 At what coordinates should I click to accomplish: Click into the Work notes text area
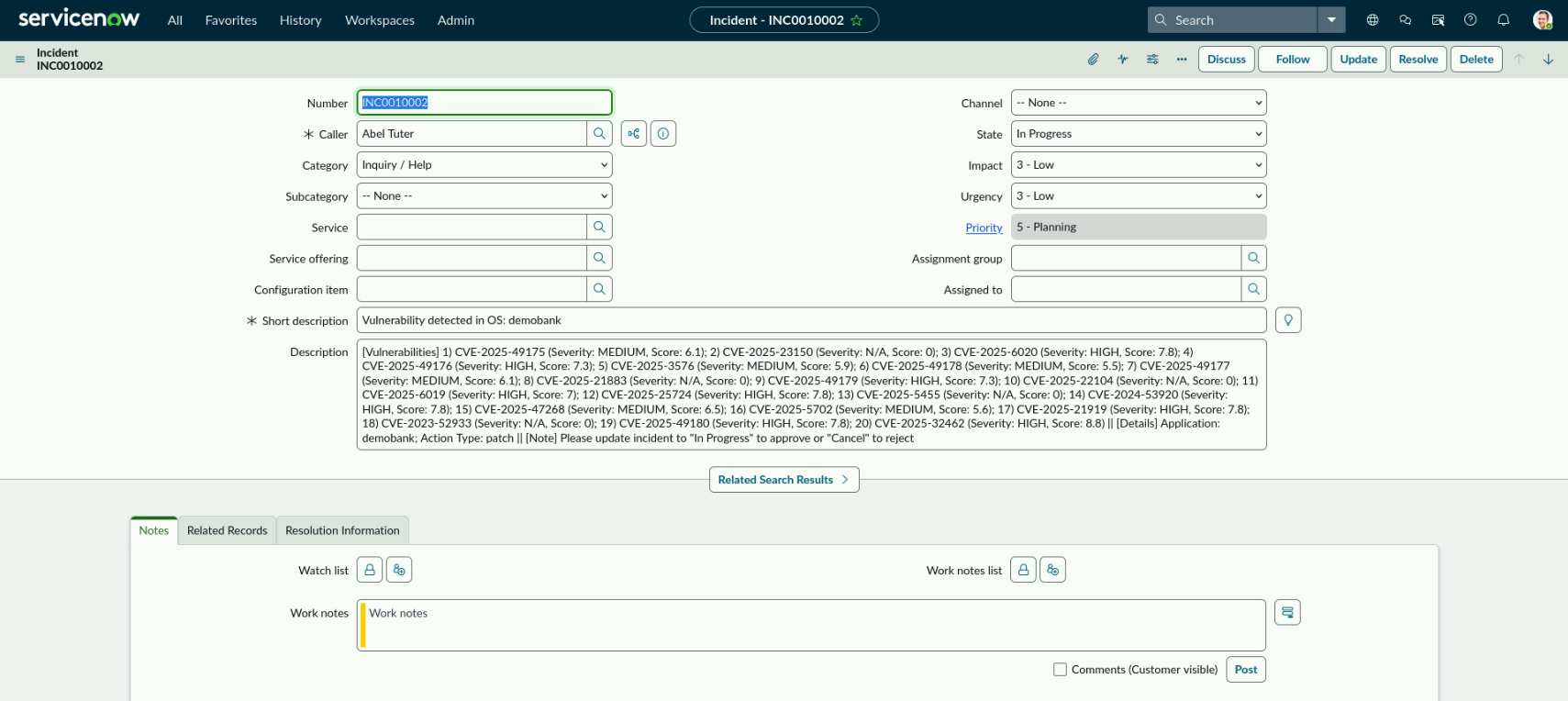(812, 625)
